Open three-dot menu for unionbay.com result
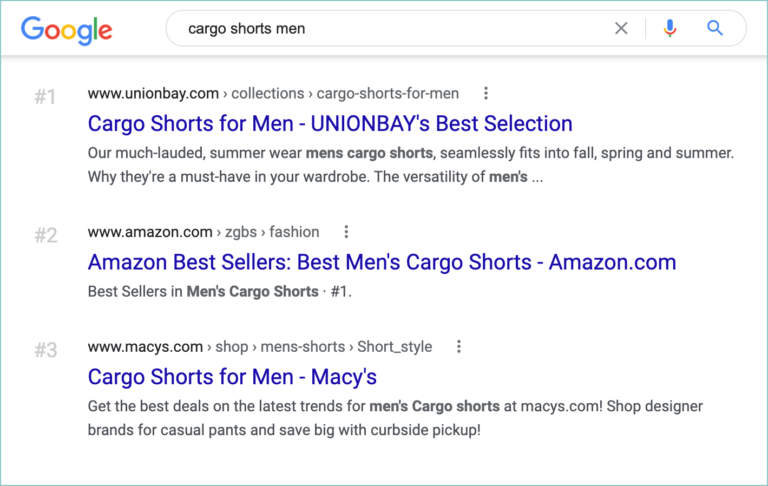 click(x=486, y=93)
